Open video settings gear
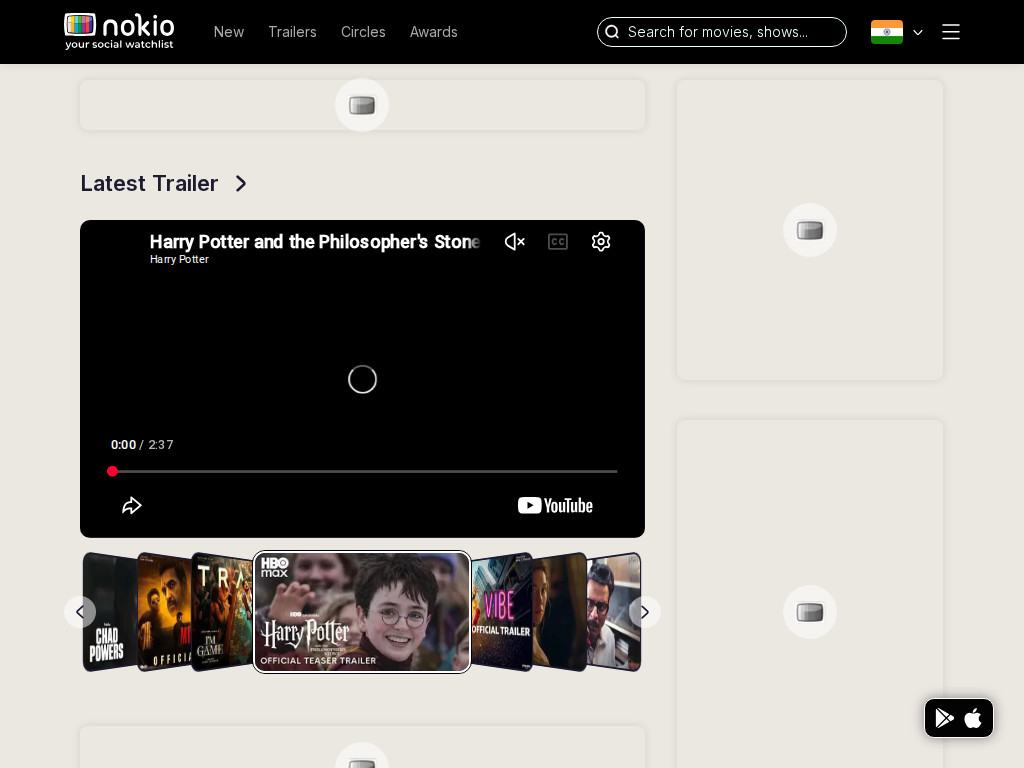The image size is (1024, 768). tap(601, 242)
